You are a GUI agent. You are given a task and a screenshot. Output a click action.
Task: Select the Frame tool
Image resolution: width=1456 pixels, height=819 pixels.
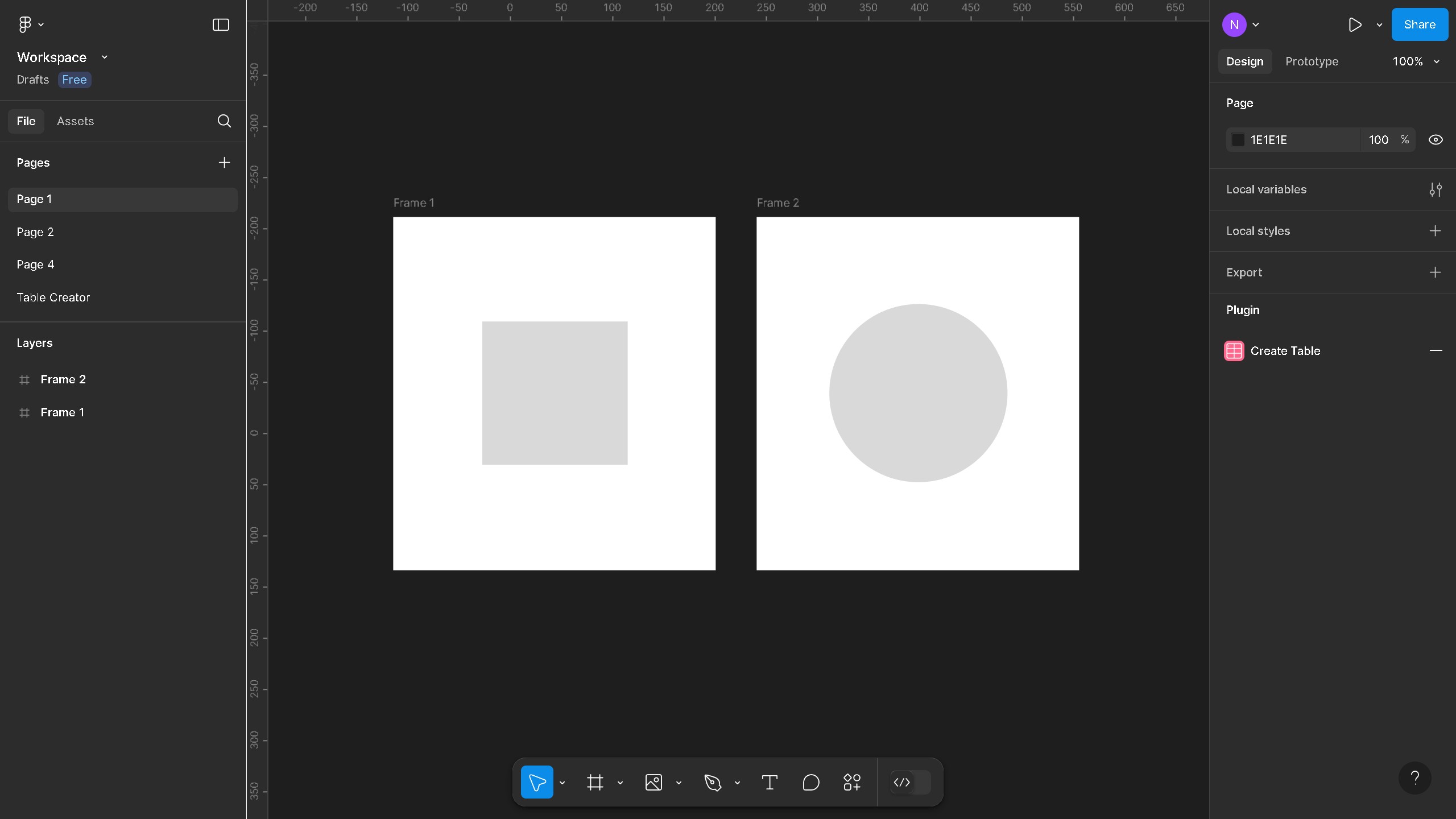pyautogui.click(x=595, y=782)
